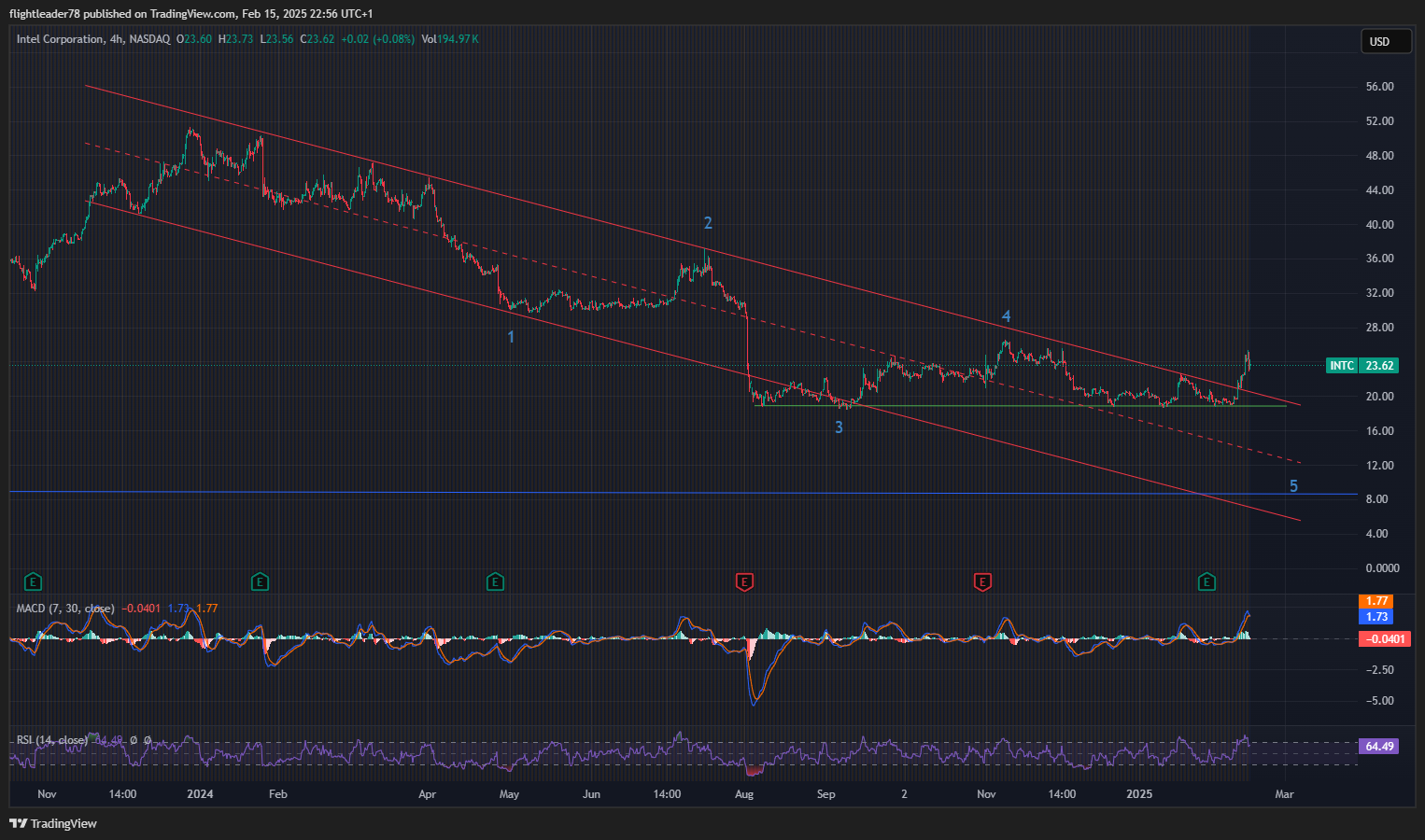1425x840 pixels.
Task: Click the MACD (7, 30, close) legend
Action: 65,609
